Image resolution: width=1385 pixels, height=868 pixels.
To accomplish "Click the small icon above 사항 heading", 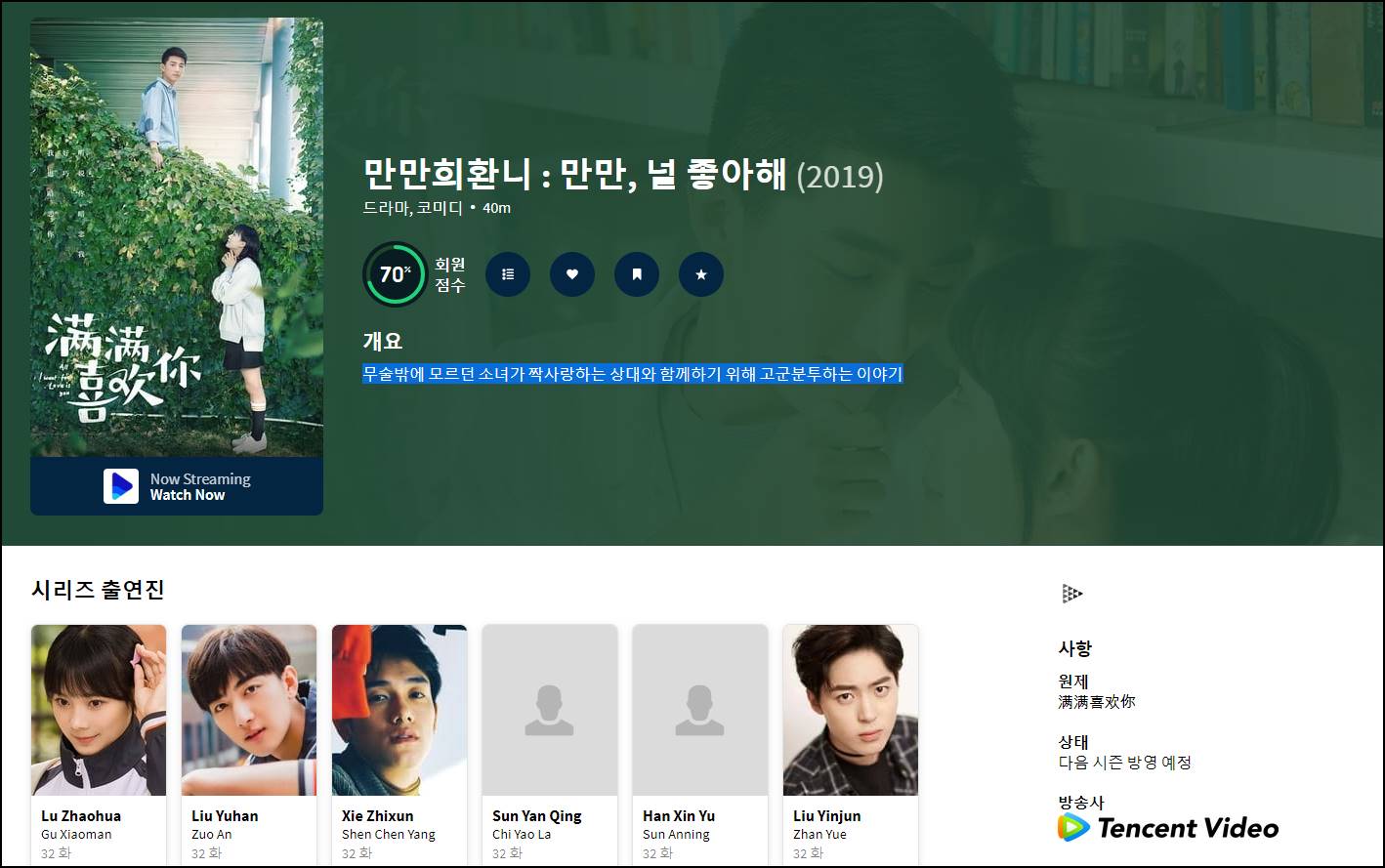I will 1071,593.
